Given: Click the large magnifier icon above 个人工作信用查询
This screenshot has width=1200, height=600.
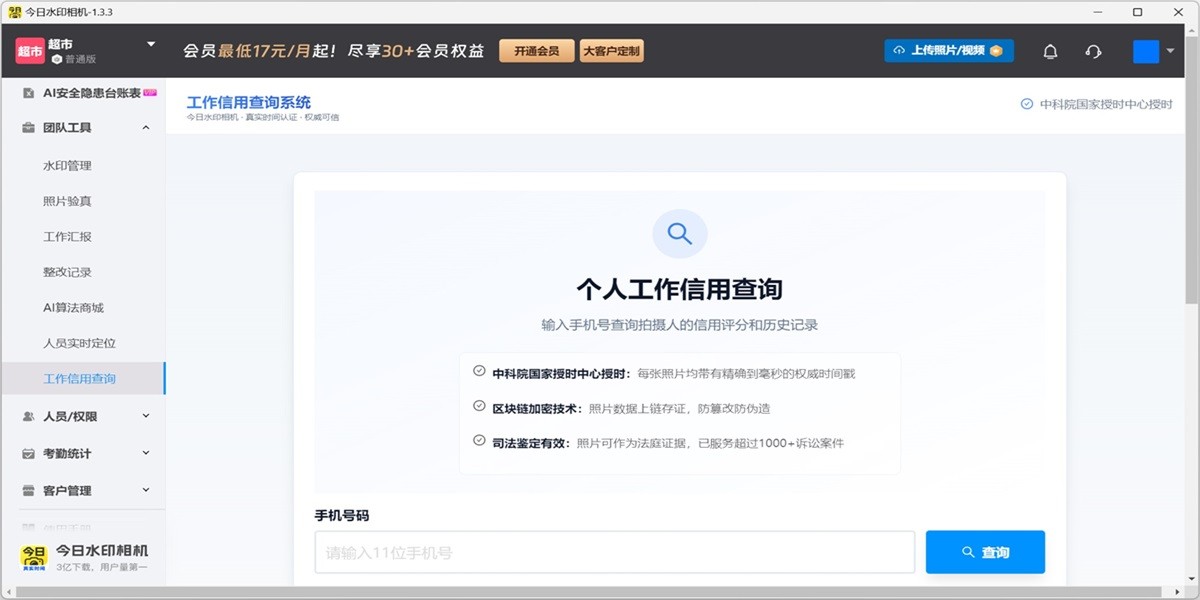Looking at the screenshot, I should [680, 233].
